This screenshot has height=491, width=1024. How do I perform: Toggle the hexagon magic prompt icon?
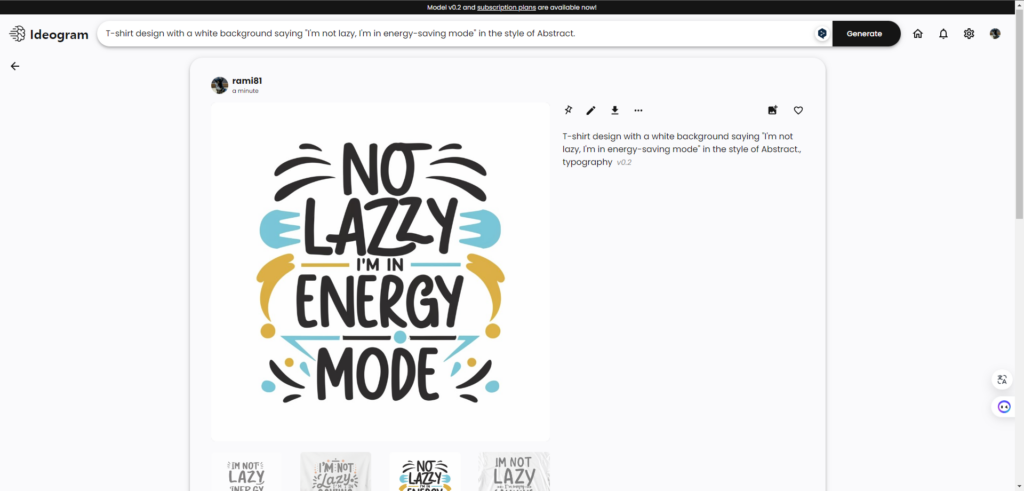822,33
